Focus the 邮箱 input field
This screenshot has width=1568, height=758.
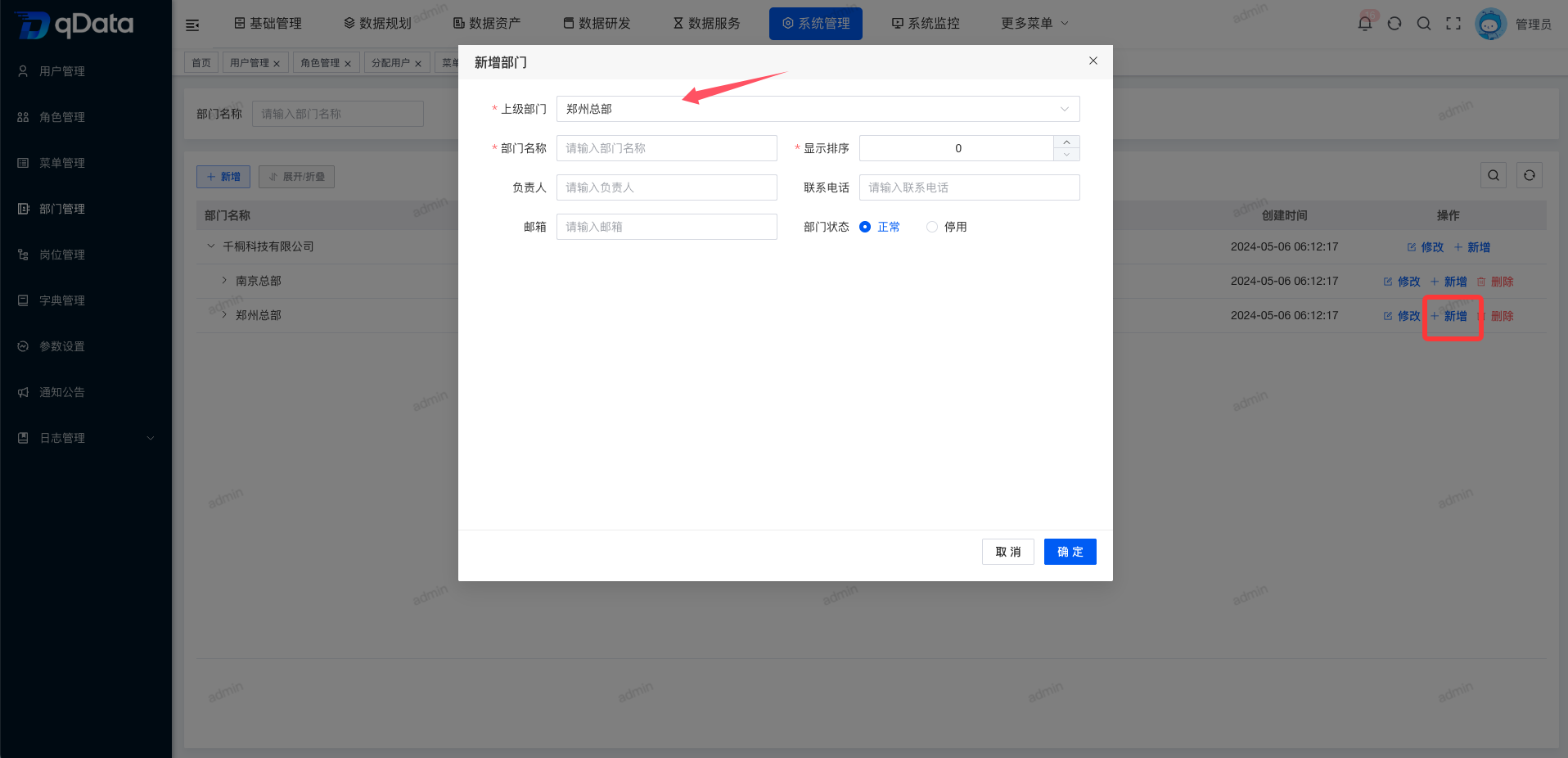pos(667,227)
